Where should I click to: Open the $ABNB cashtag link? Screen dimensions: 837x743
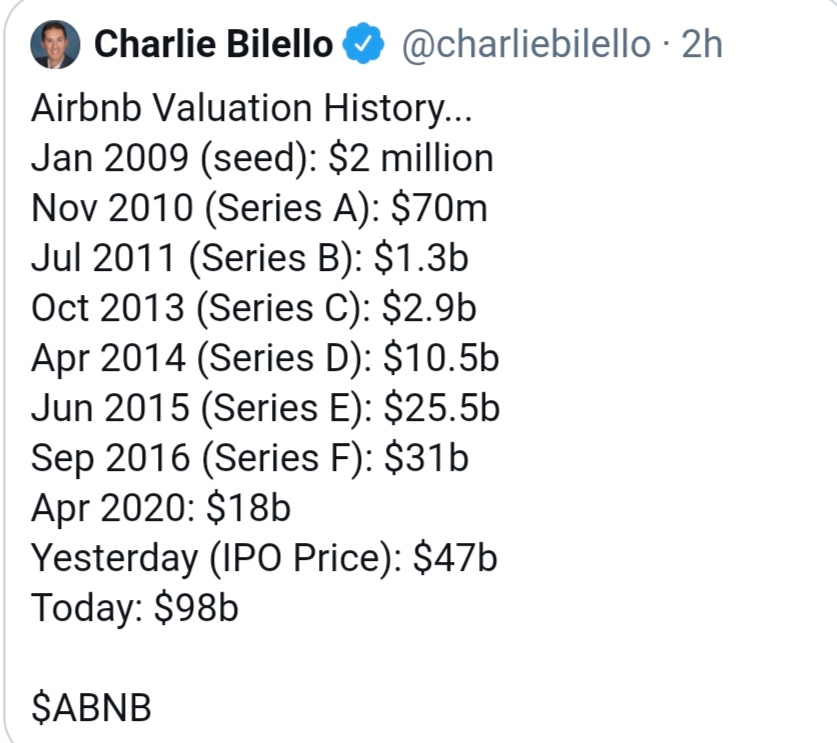coord(91,707)
